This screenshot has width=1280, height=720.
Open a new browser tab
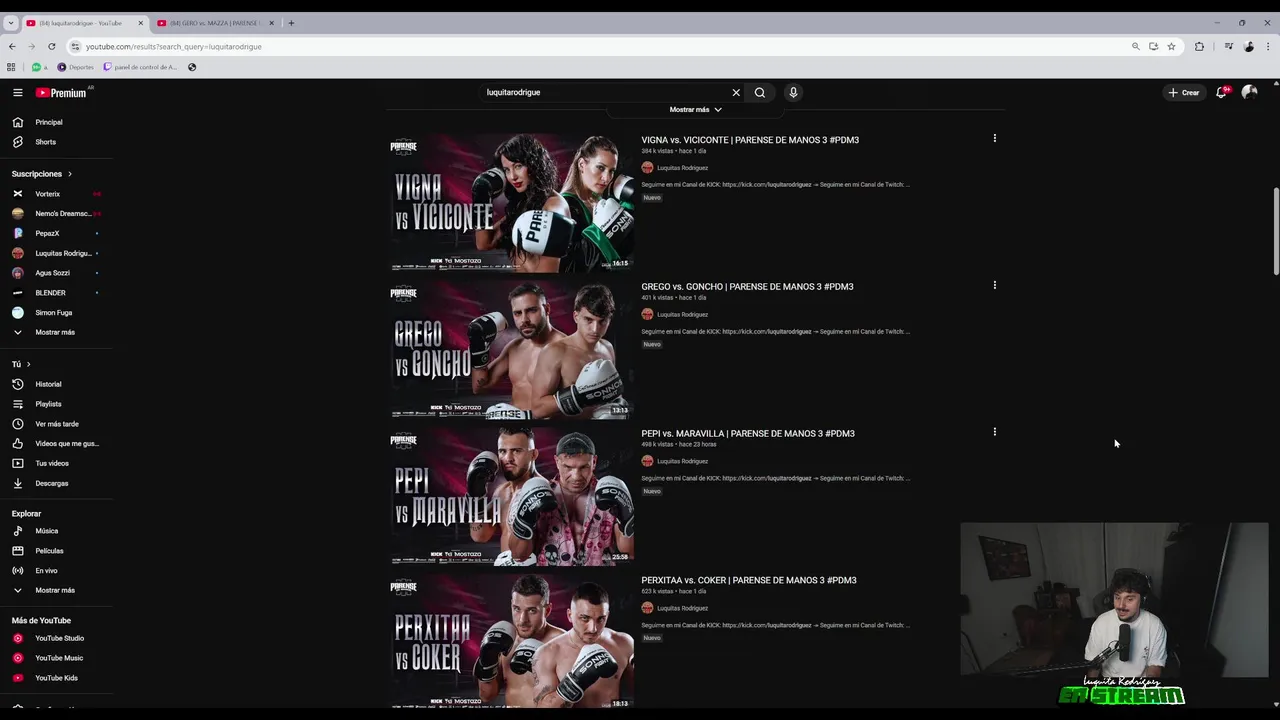click(x=291, y=23)
